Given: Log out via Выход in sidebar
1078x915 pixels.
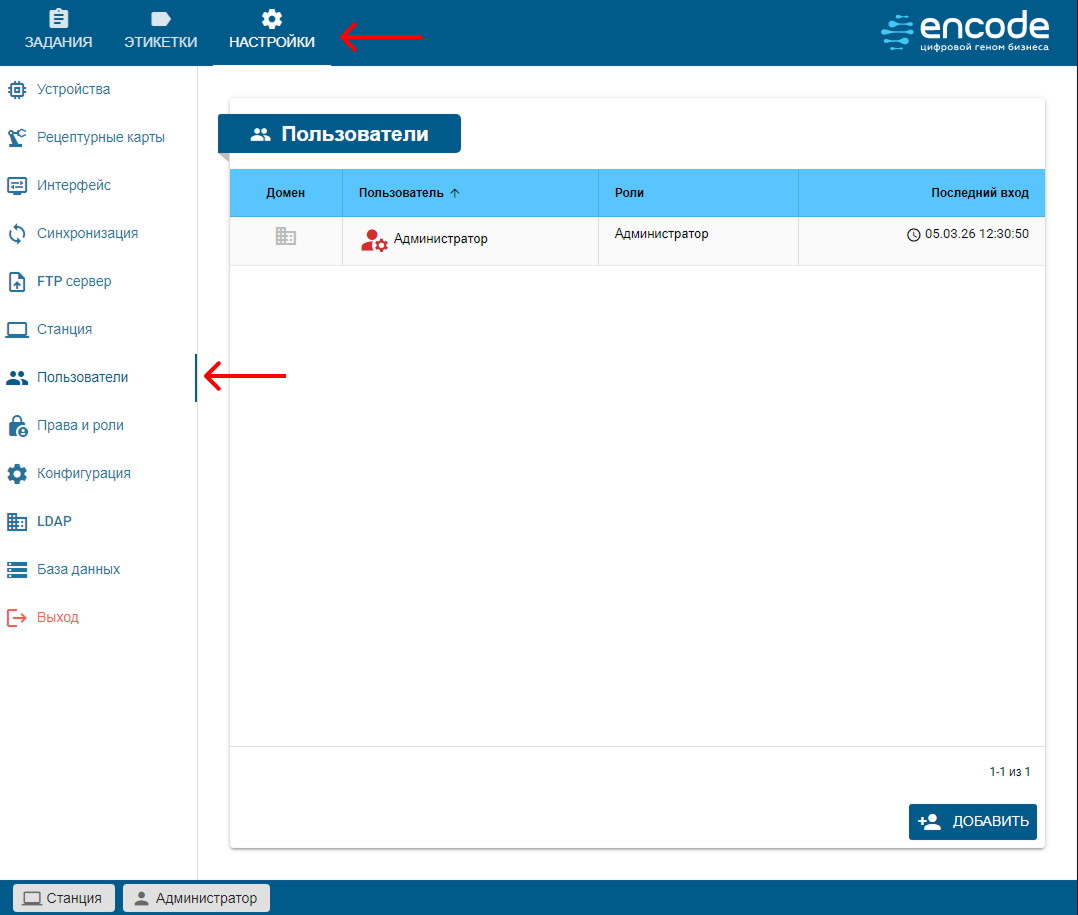Looking at the screenshot, I should pos(57,618).
